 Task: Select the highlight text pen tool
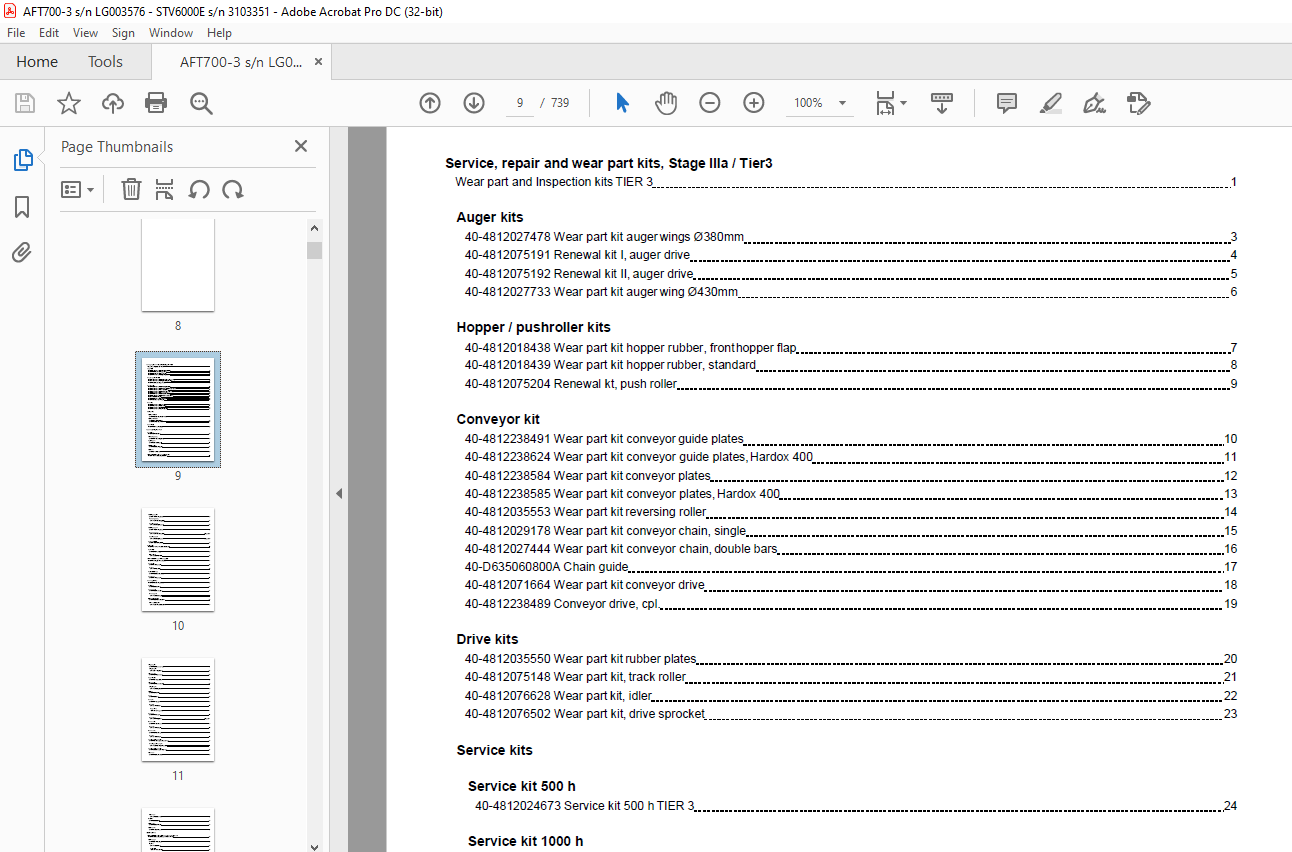[x=1050, y=103]
